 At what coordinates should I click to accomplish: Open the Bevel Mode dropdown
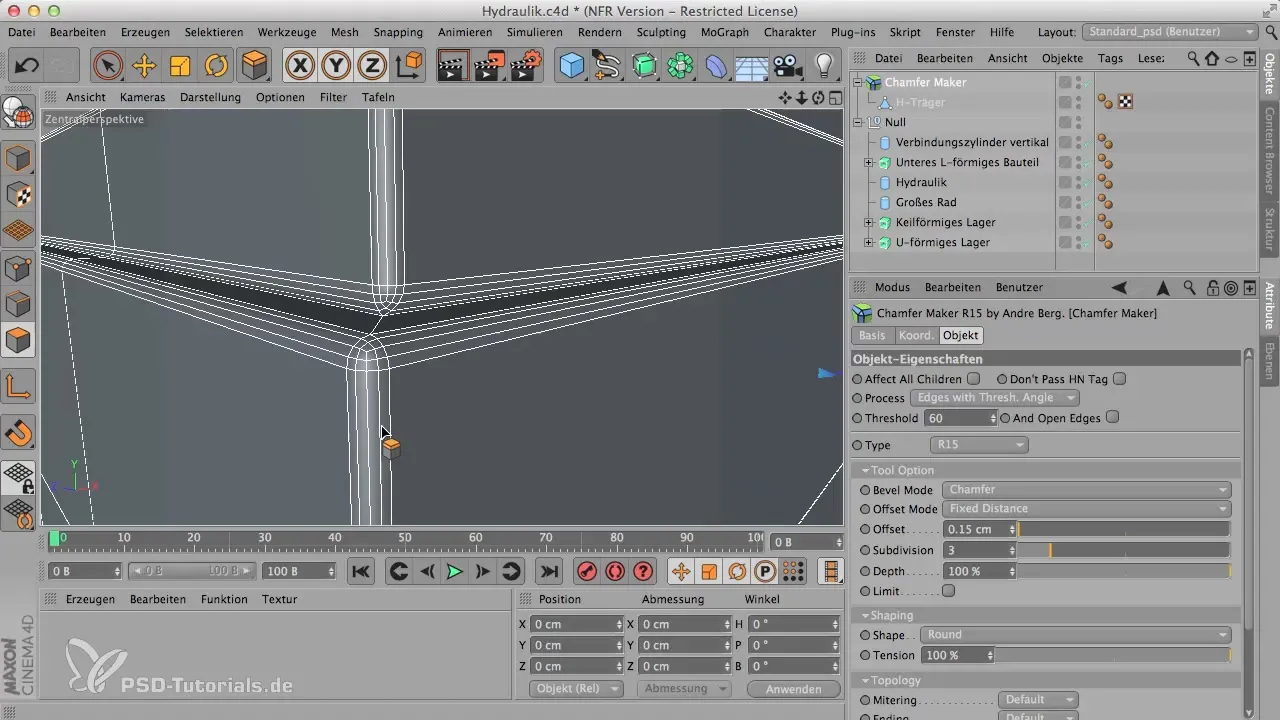[1086, 490]
